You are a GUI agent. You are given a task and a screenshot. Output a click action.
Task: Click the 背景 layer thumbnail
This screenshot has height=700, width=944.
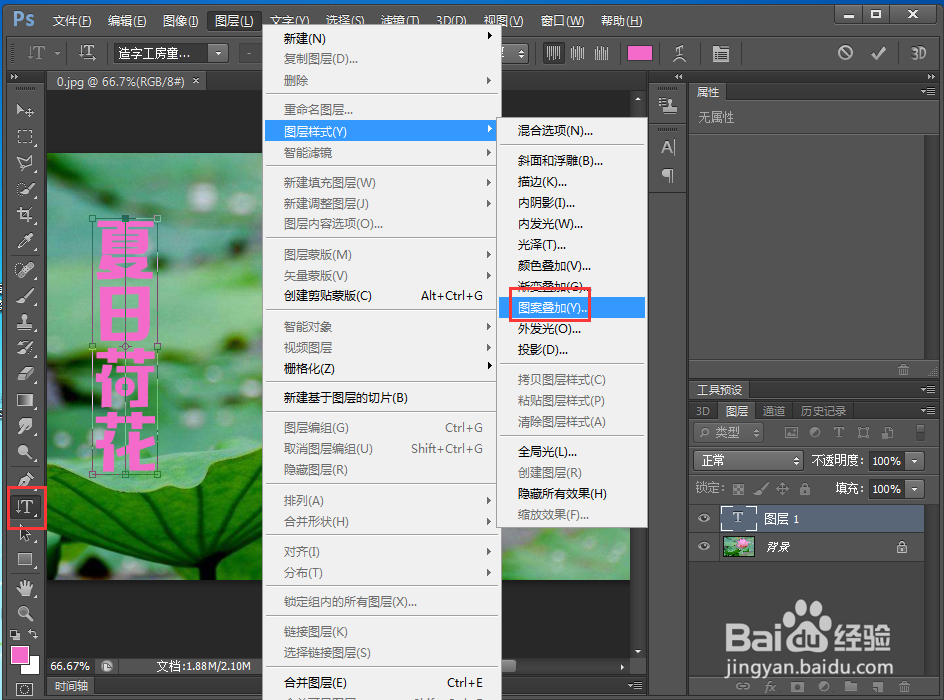738,546
